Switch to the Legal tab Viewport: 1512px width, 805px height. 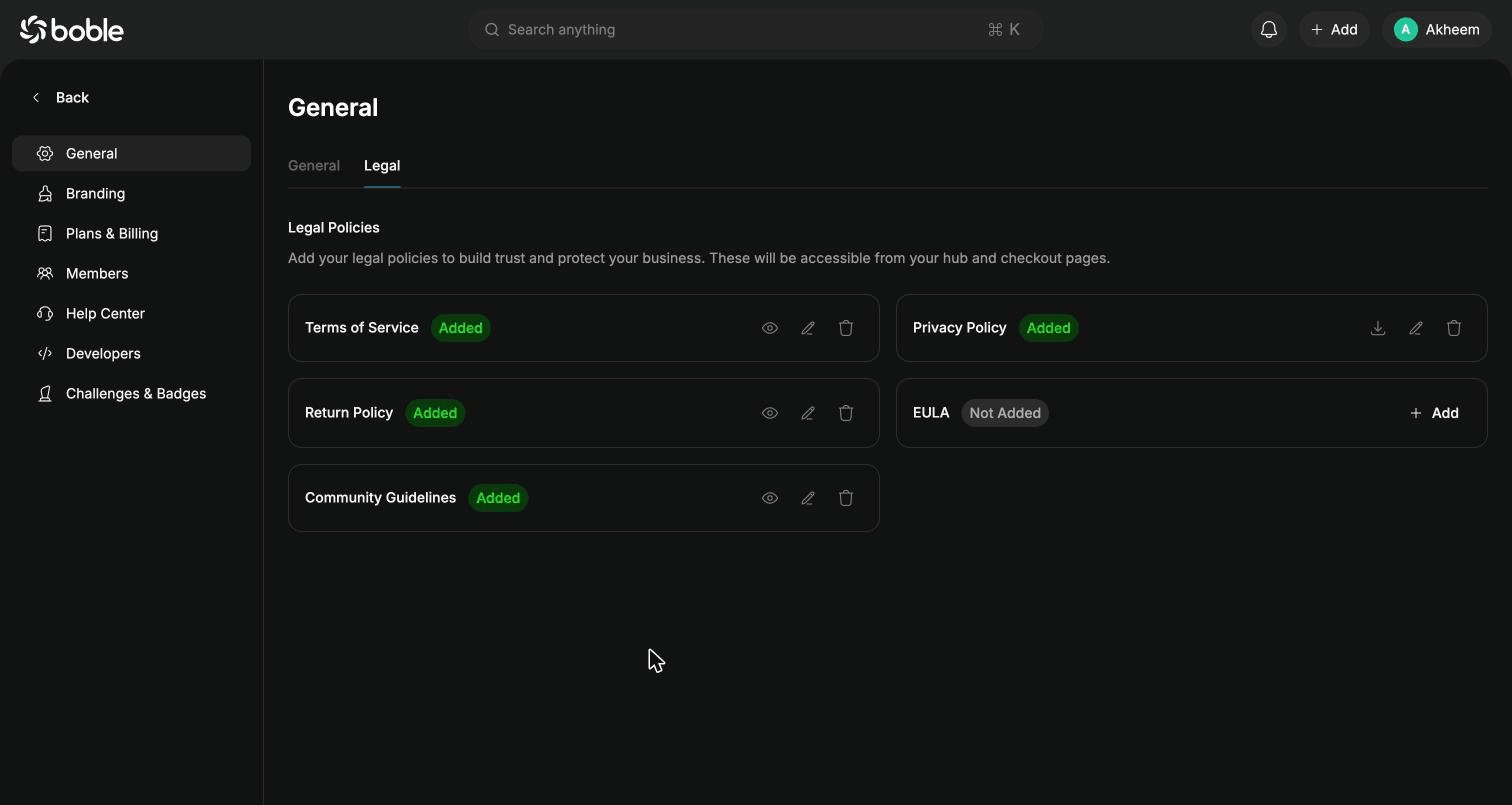[382, 166]
